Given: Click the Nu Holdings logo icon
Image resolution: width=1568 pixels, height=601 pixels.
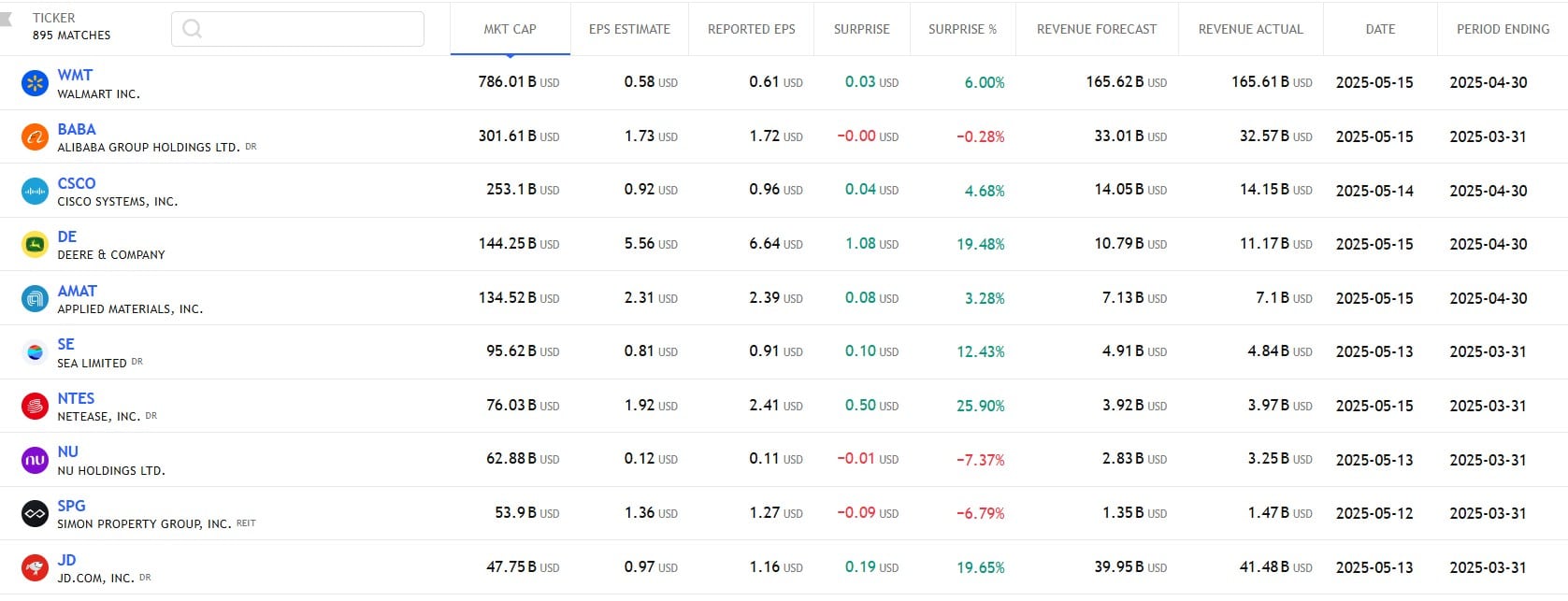Looking at the screenshot, I should (x=35, y=460).
